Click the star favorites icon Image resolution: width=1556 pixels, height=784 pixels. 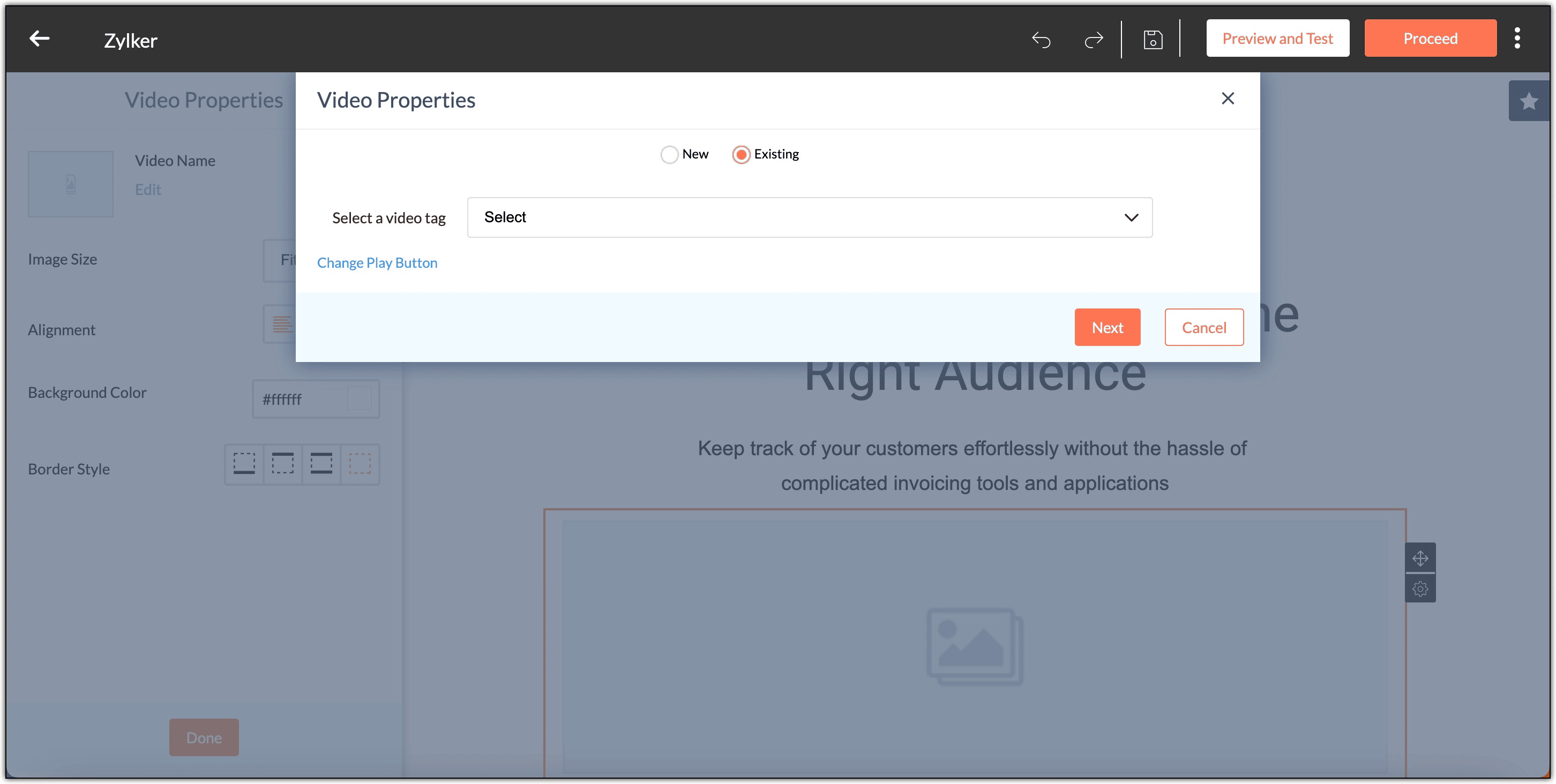pyautogui.click(x=1528, y=101)
